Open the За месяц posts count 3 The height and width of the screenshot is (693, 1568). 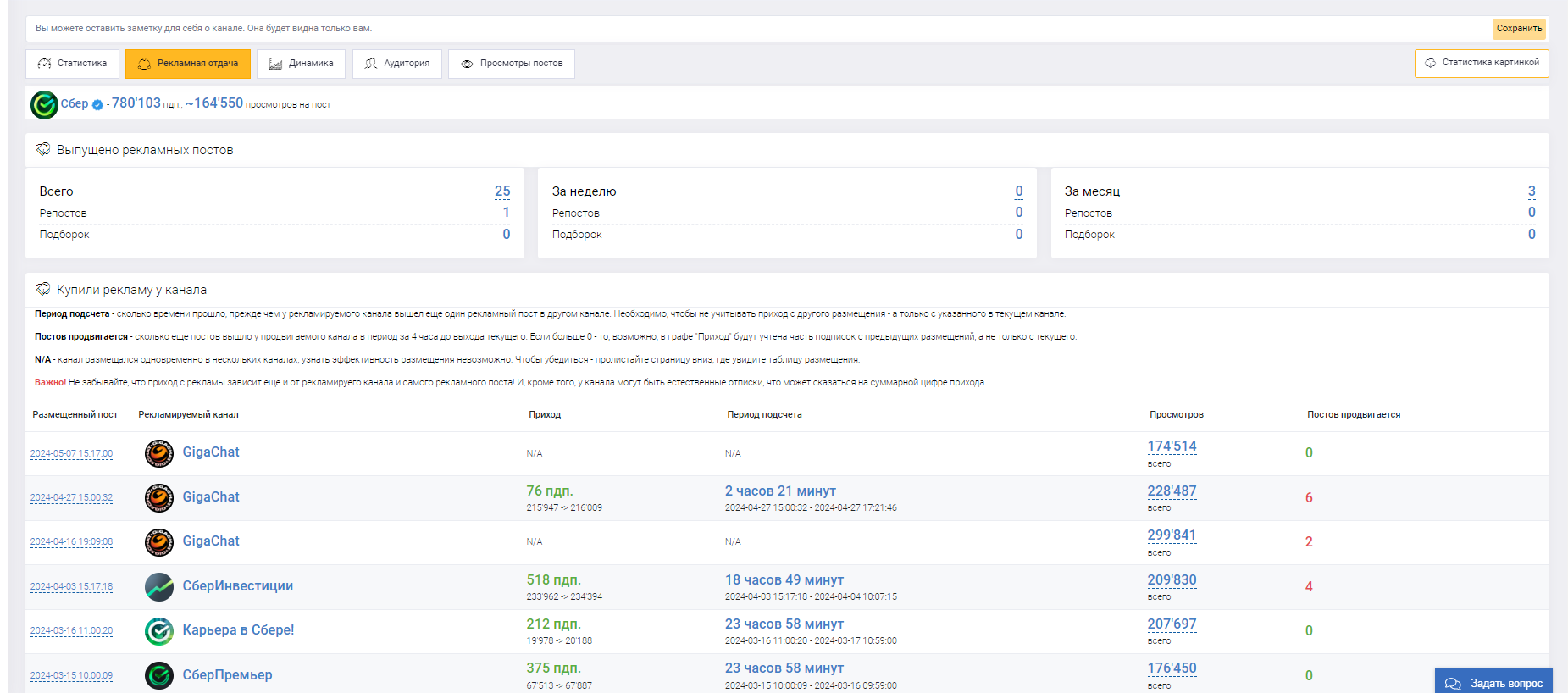(x=1532, y=191)
